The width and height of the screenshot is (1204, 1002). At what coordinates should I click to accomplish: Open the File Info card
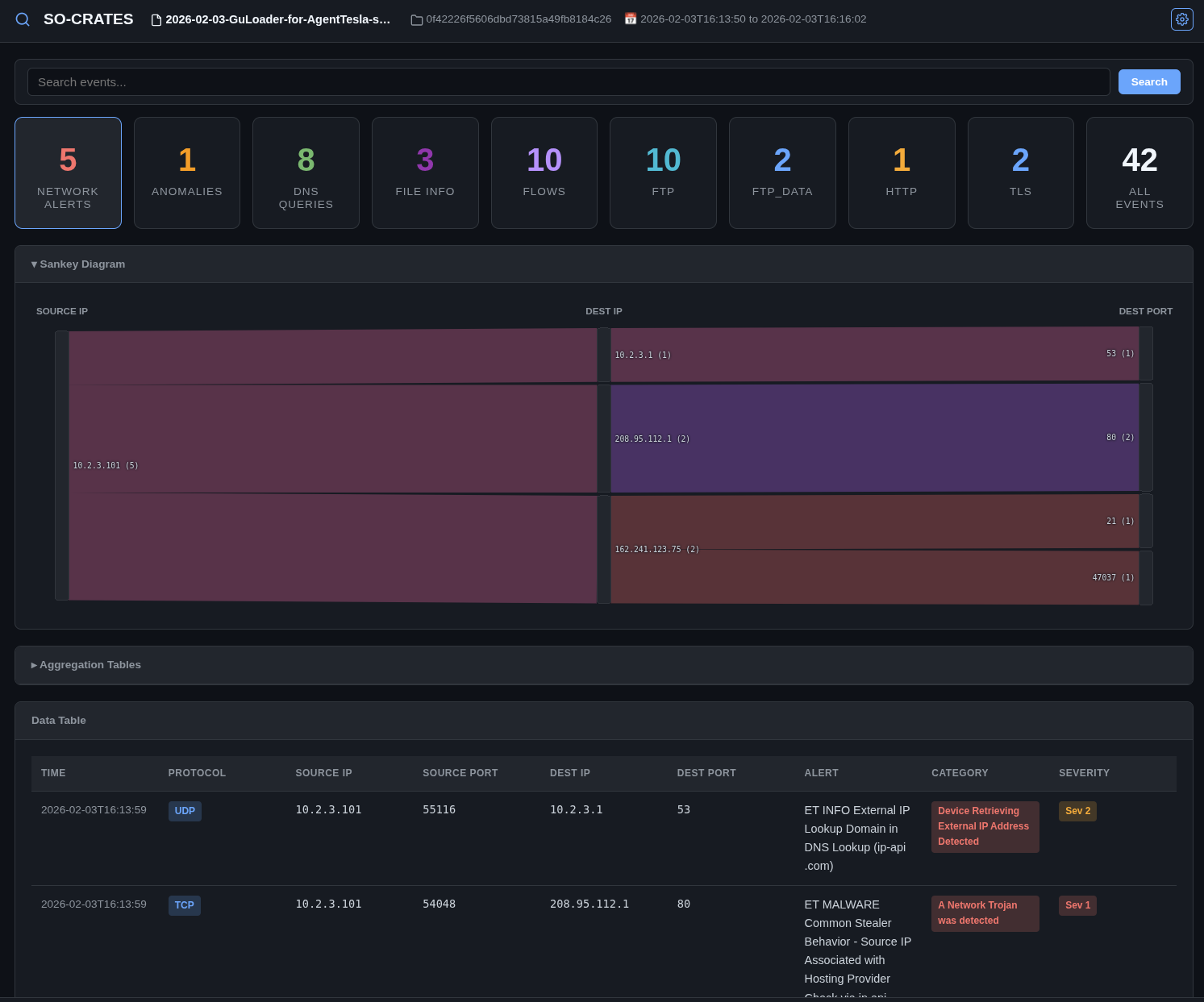click(x=425, y=173)
